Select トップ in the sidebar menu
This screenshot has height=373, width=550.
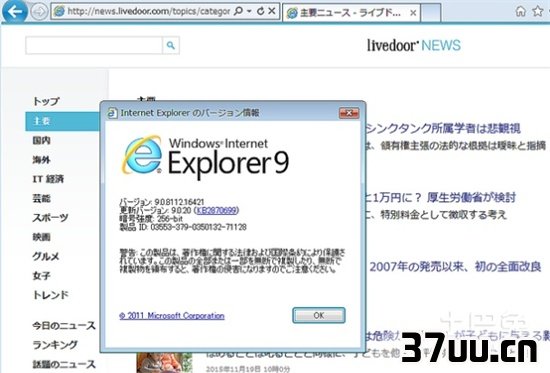tap(46, 101)
